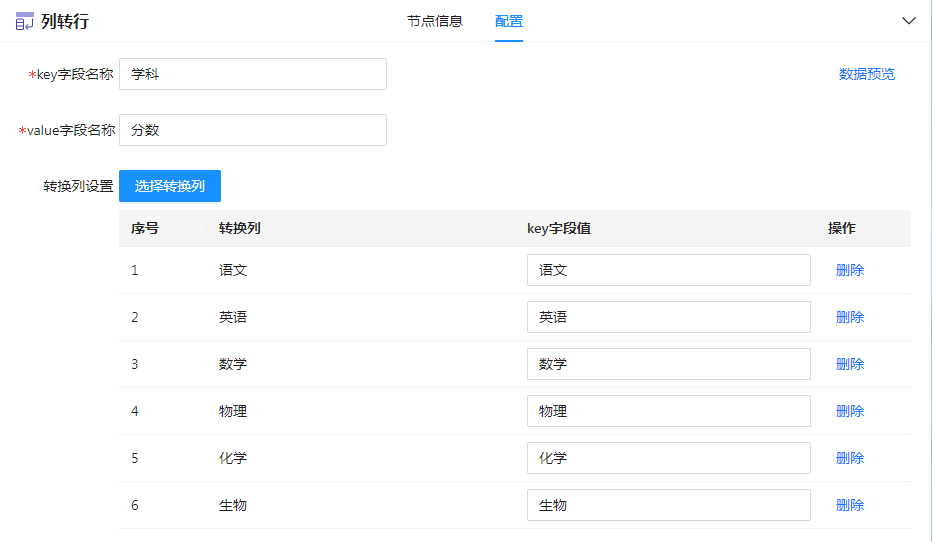Collapse the panel using the top-right chevron
Image resolution: width=932 pixels, height=542 pixels.
pyautogui.click(x=908, y=21)
